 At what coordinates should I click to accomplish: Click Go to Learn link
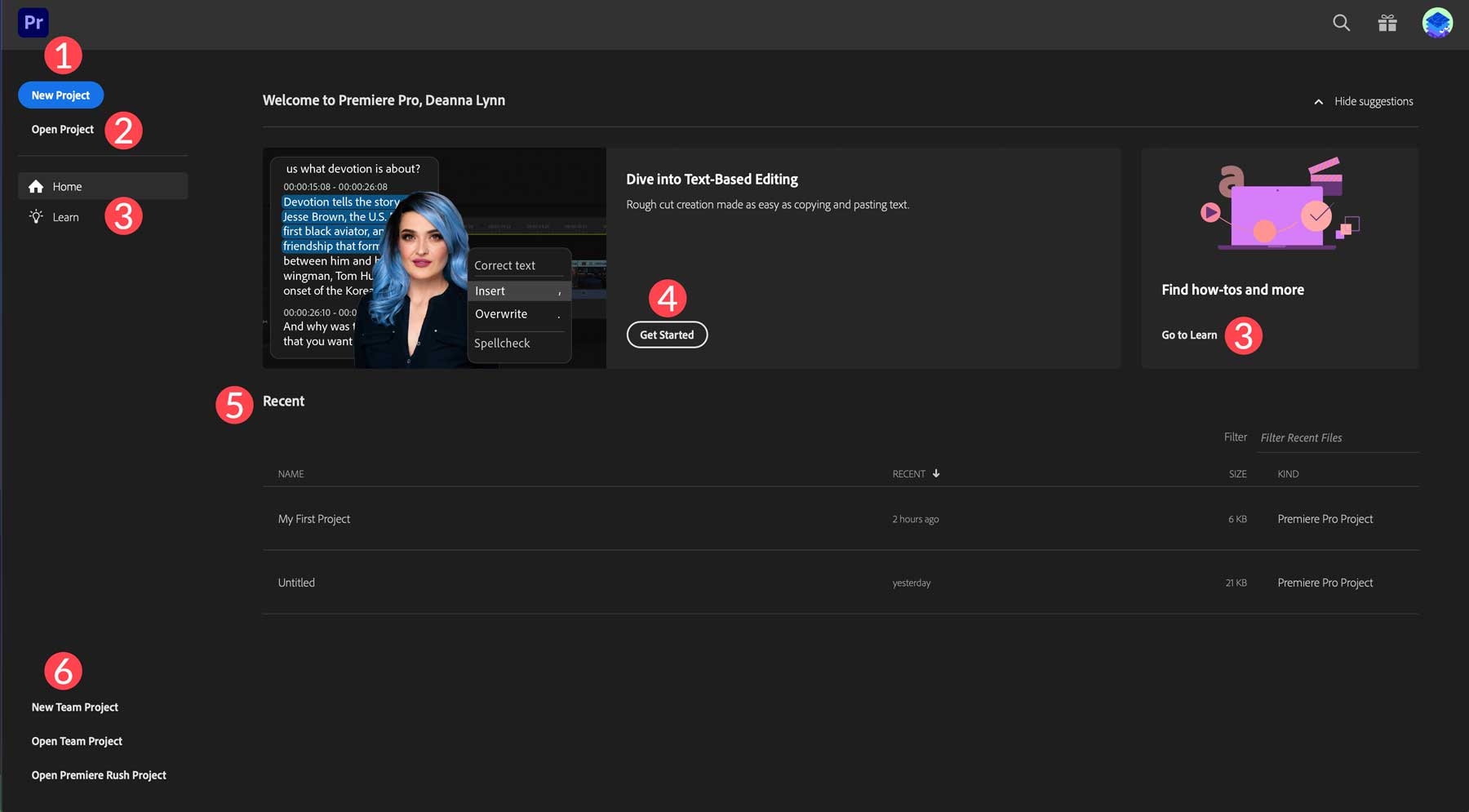pyautogui.click(x=1189, y=335)
